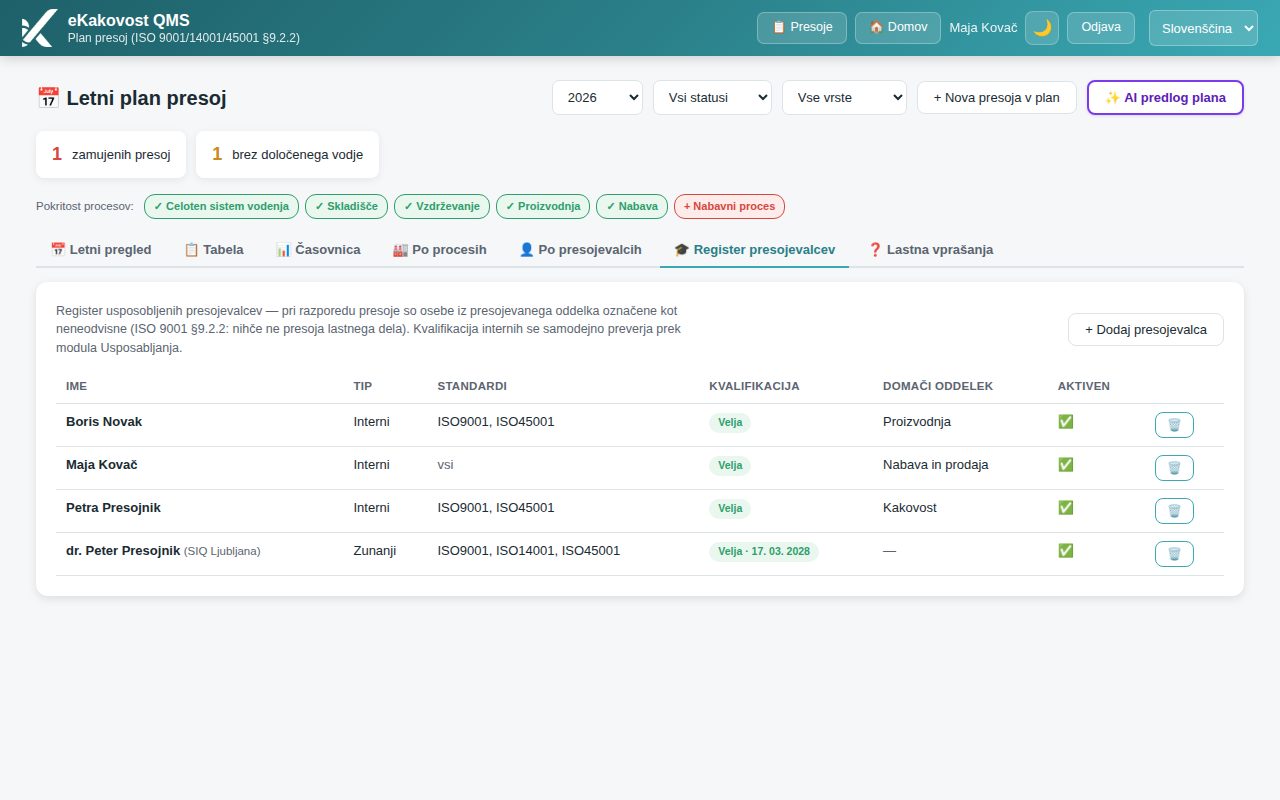Open the Po procesih tab

click(440, 250)
